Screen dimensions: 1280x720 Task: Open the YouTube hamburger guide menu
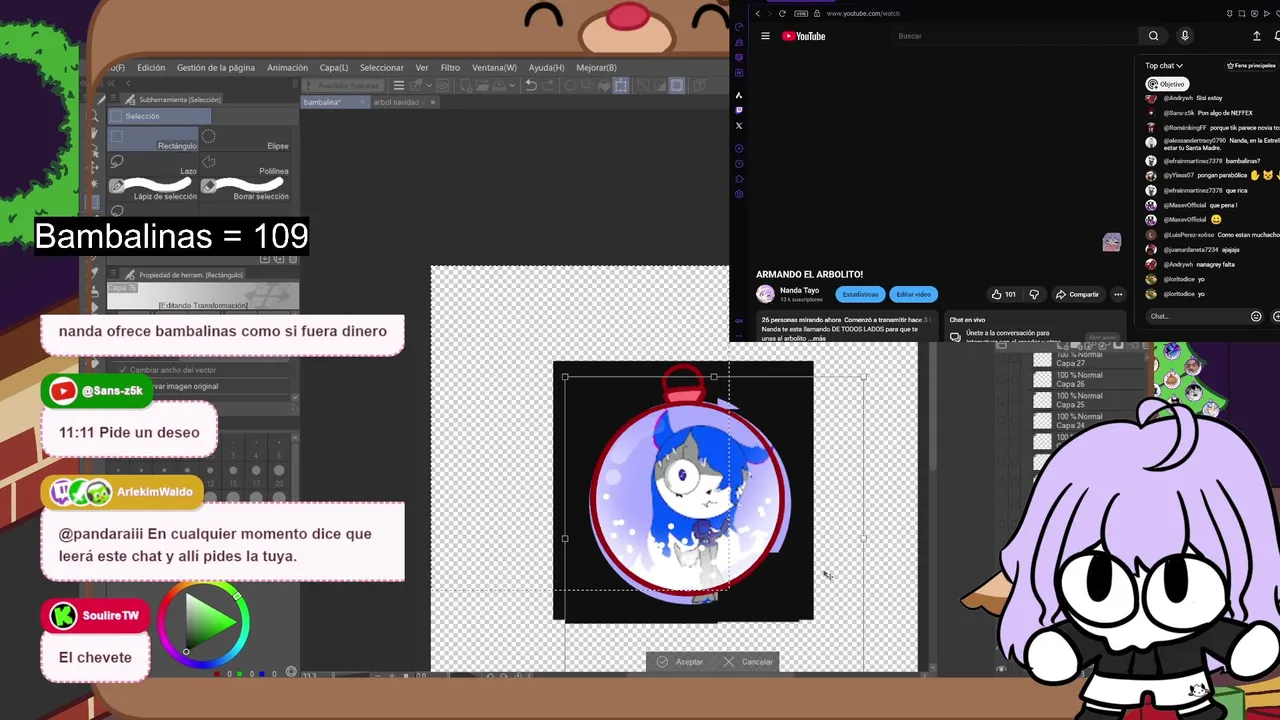(765, 36)
